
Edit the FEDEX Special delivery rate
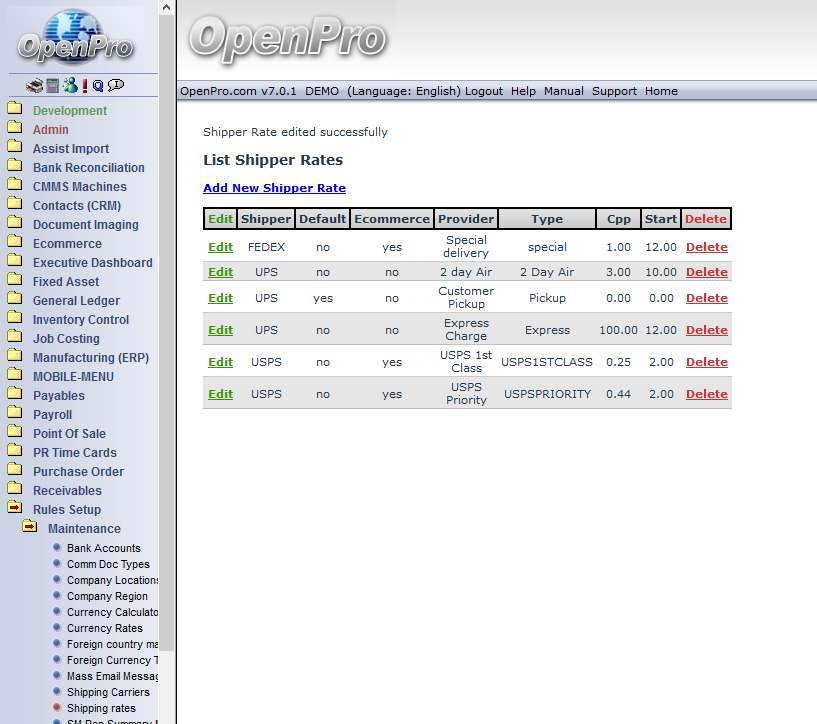pyautogui.click(x=220, y=247)
